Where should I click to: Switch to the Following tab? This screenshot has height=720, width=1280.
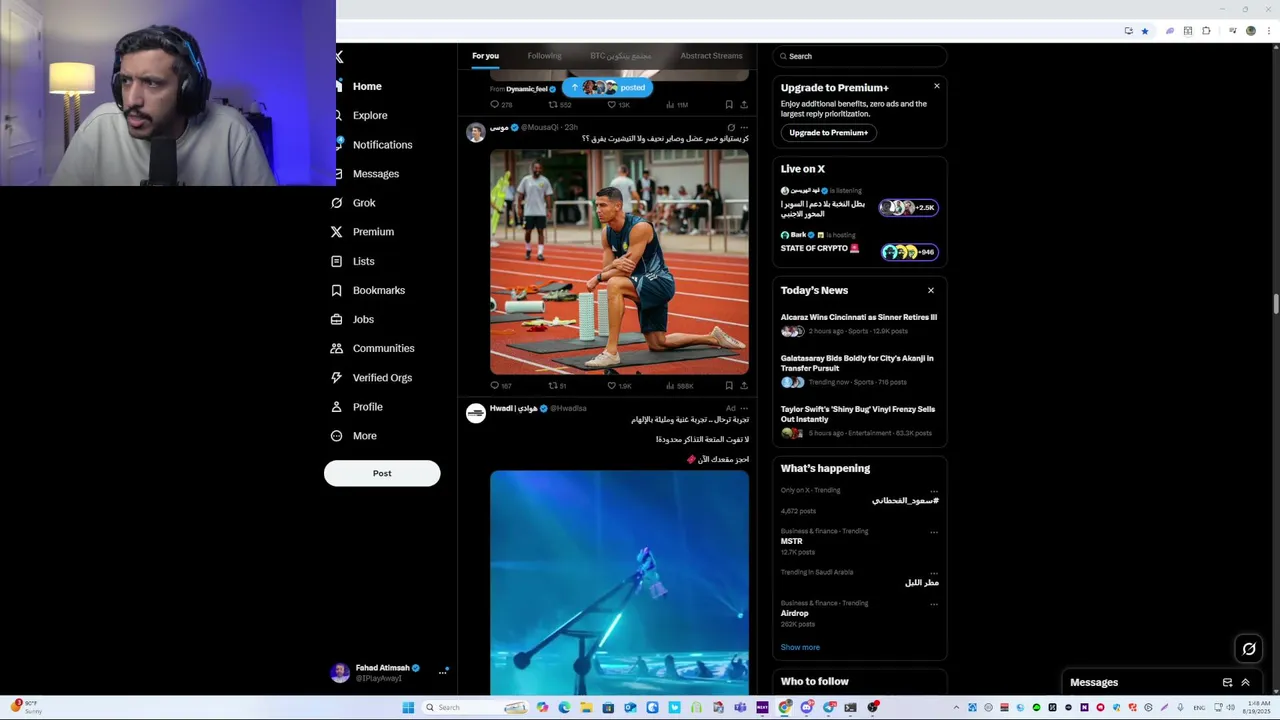pyautogui.click(x=544, y=56)
